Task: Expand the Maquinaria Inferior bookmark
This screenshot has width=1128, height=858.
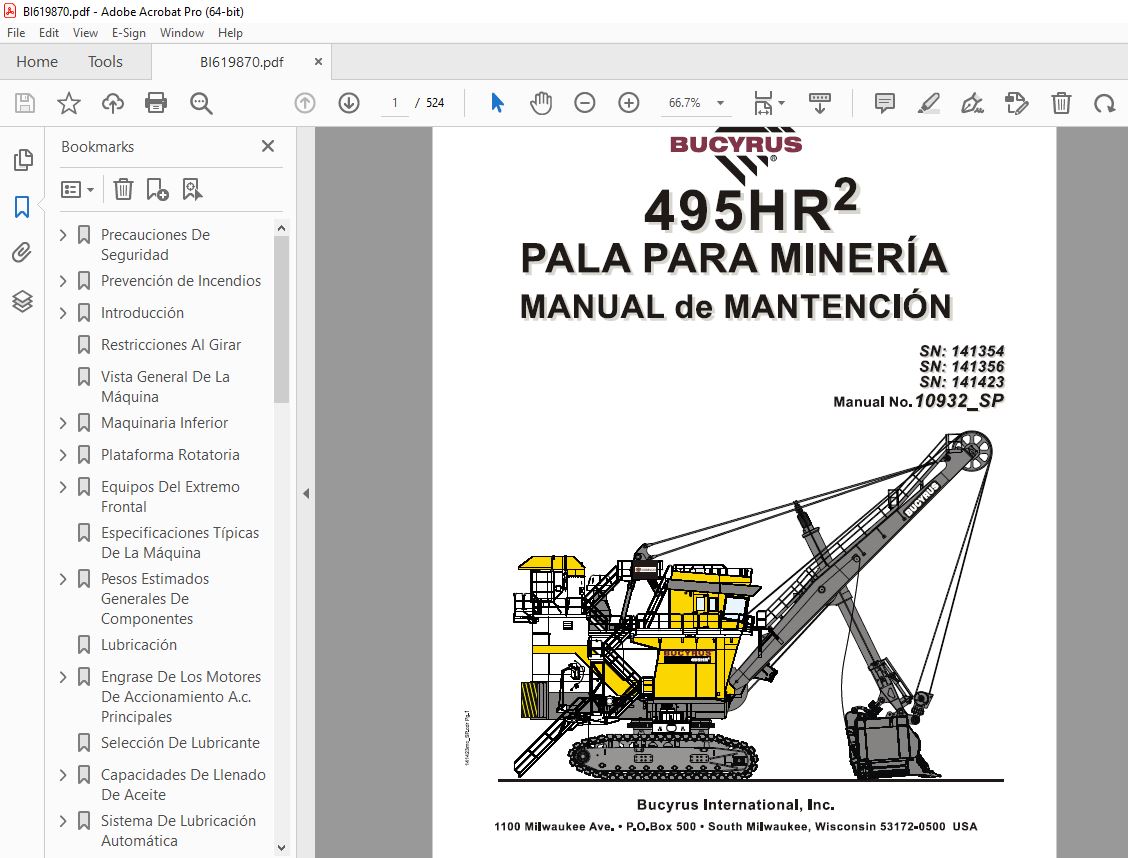Action: (x=63, y=423)
